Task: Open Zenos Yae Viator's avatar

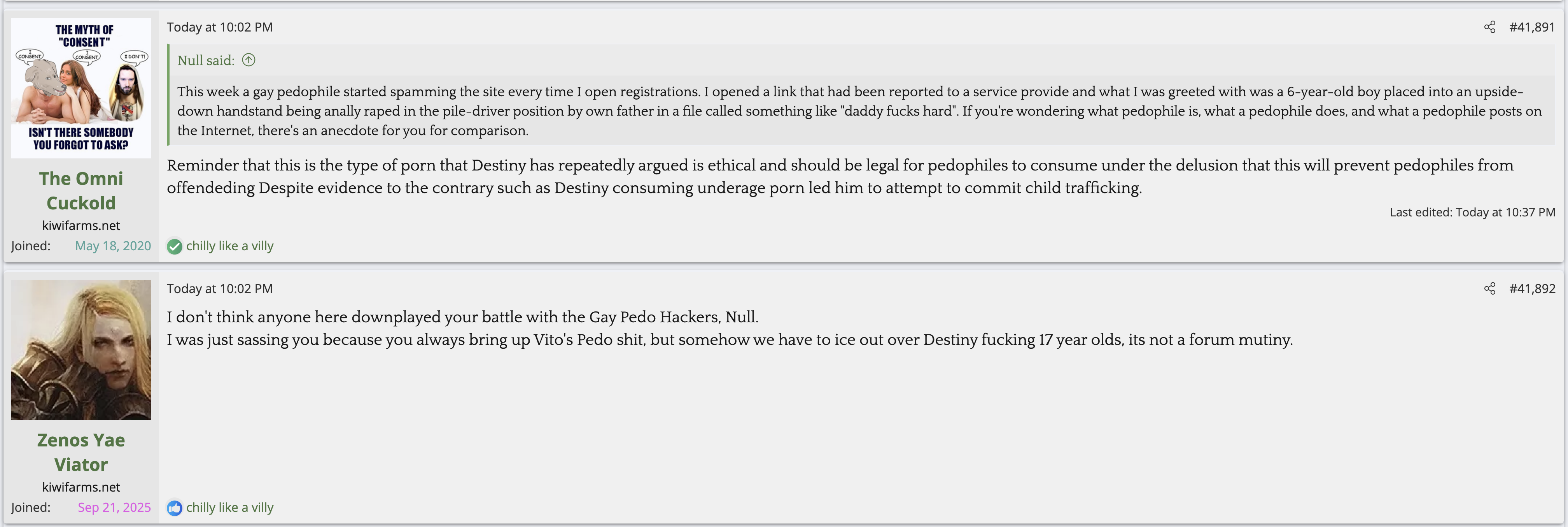Action: point(81,350)
